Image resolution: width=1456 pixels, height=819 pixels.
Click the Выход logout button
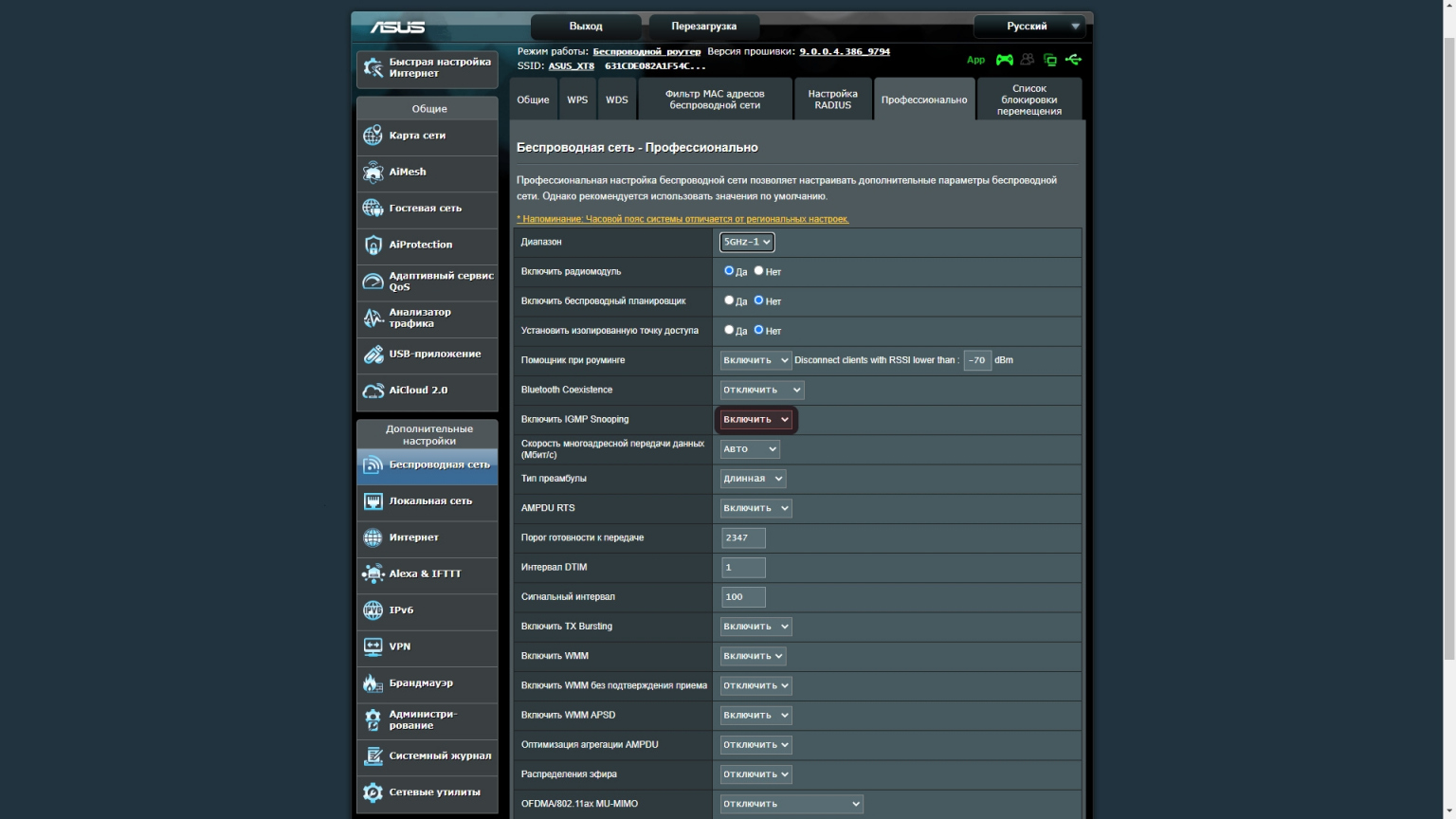point(586,27)
